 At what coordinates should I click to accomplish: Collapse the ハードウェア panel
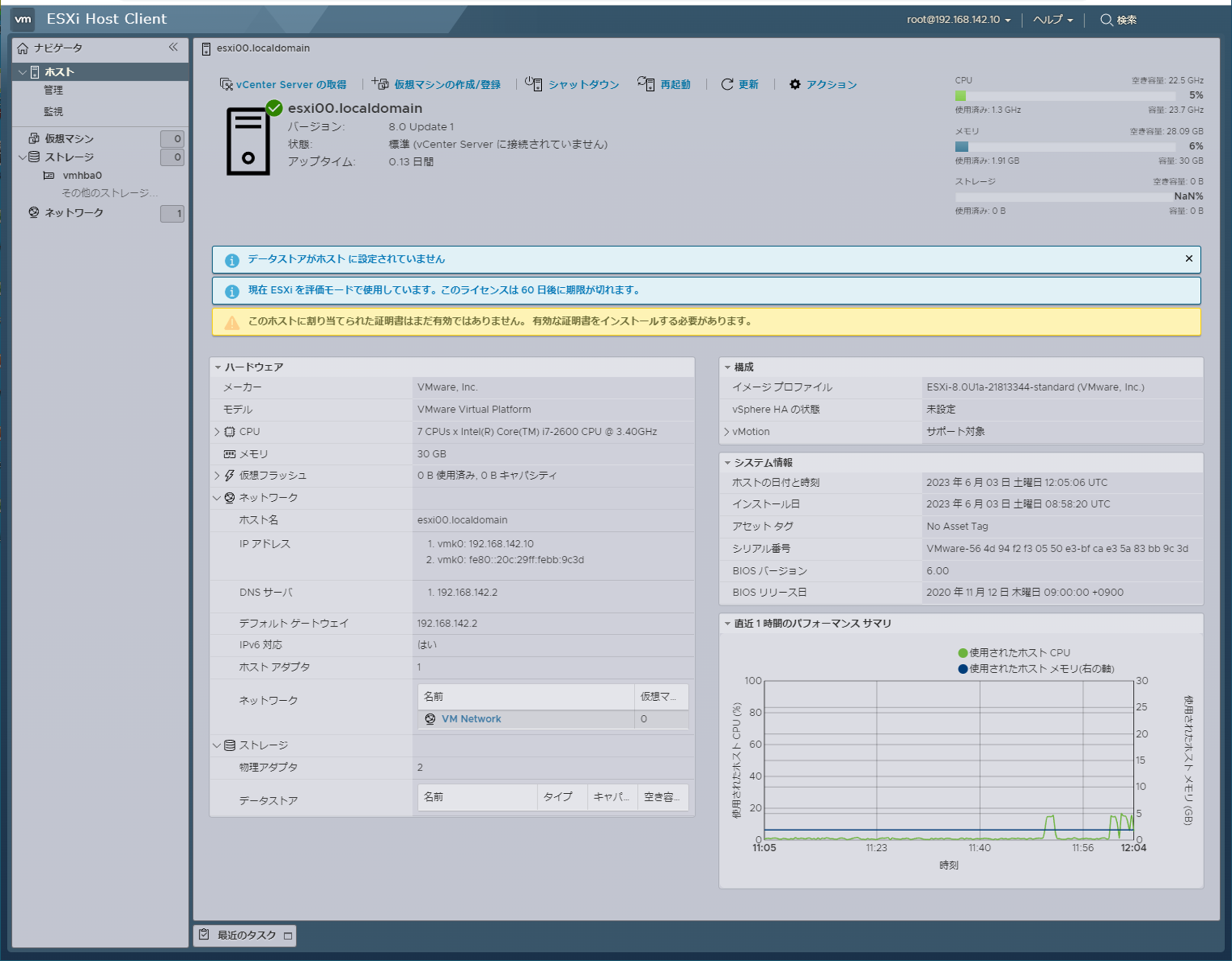218,367
